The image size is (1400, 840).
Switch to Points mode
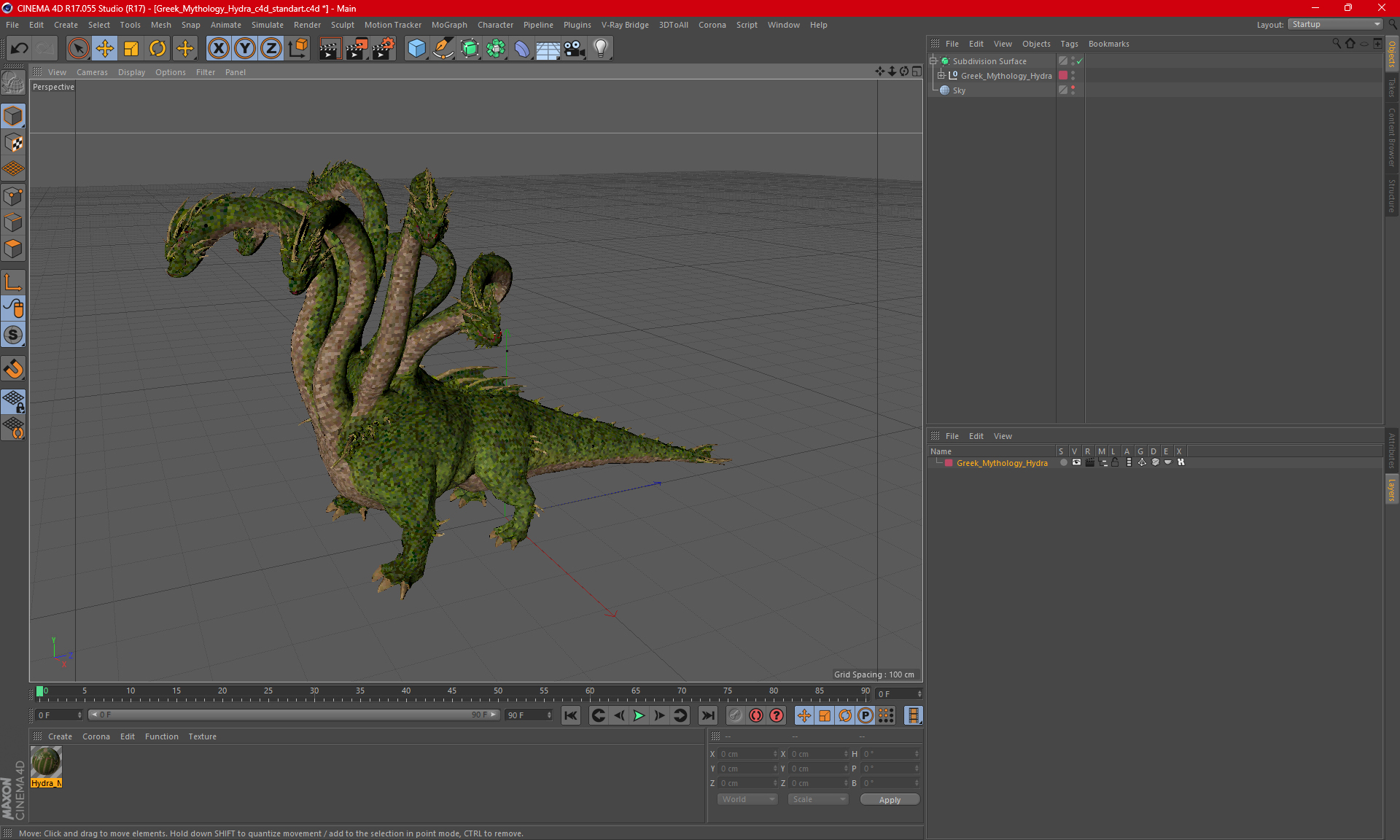(14, 196)
